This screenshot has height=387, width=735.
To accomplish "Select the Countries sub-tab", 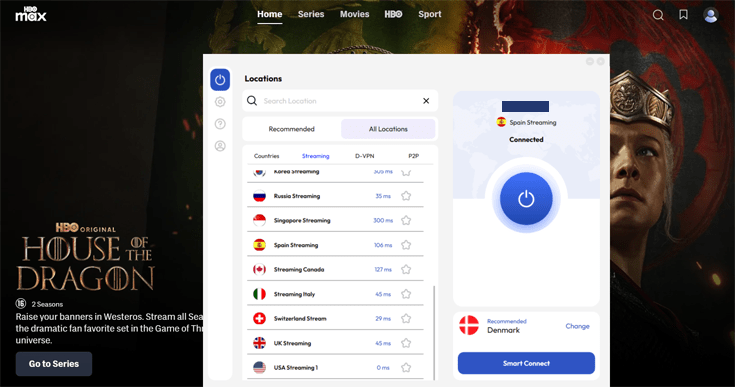I will (x=266, y=156).
